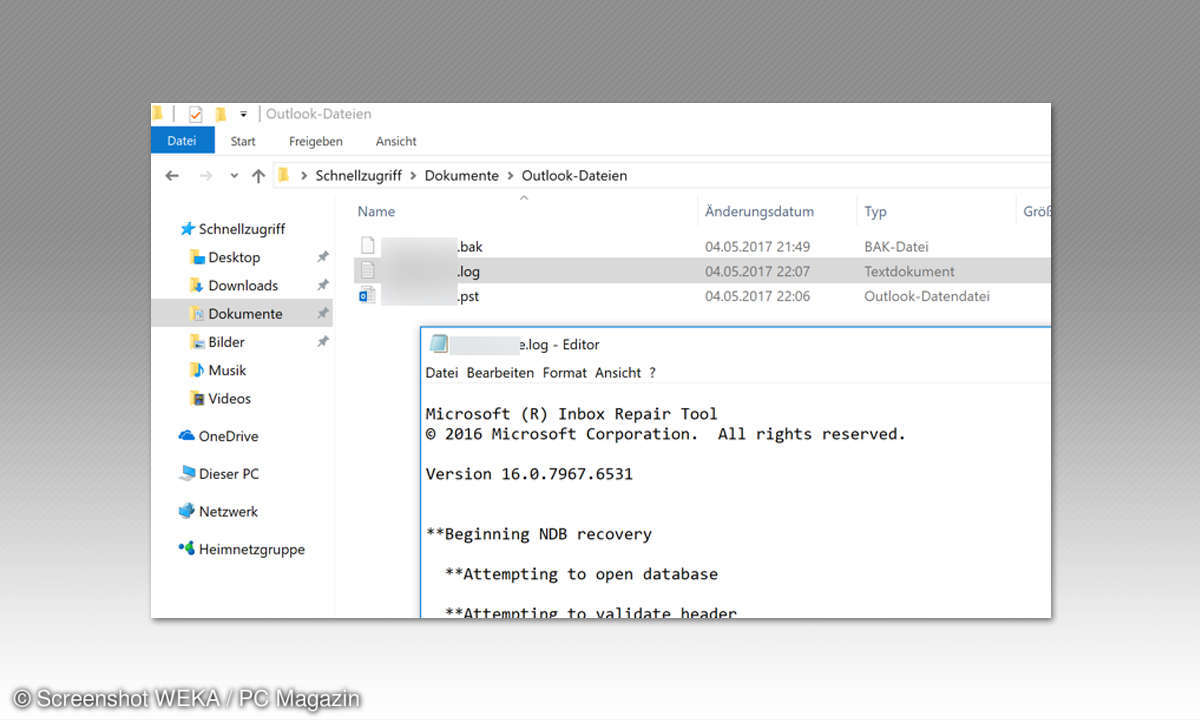The width and height of the screenshot is (1200, 720).
Task: Select Dokumente in the address breadcrumb
Action: 462,175
